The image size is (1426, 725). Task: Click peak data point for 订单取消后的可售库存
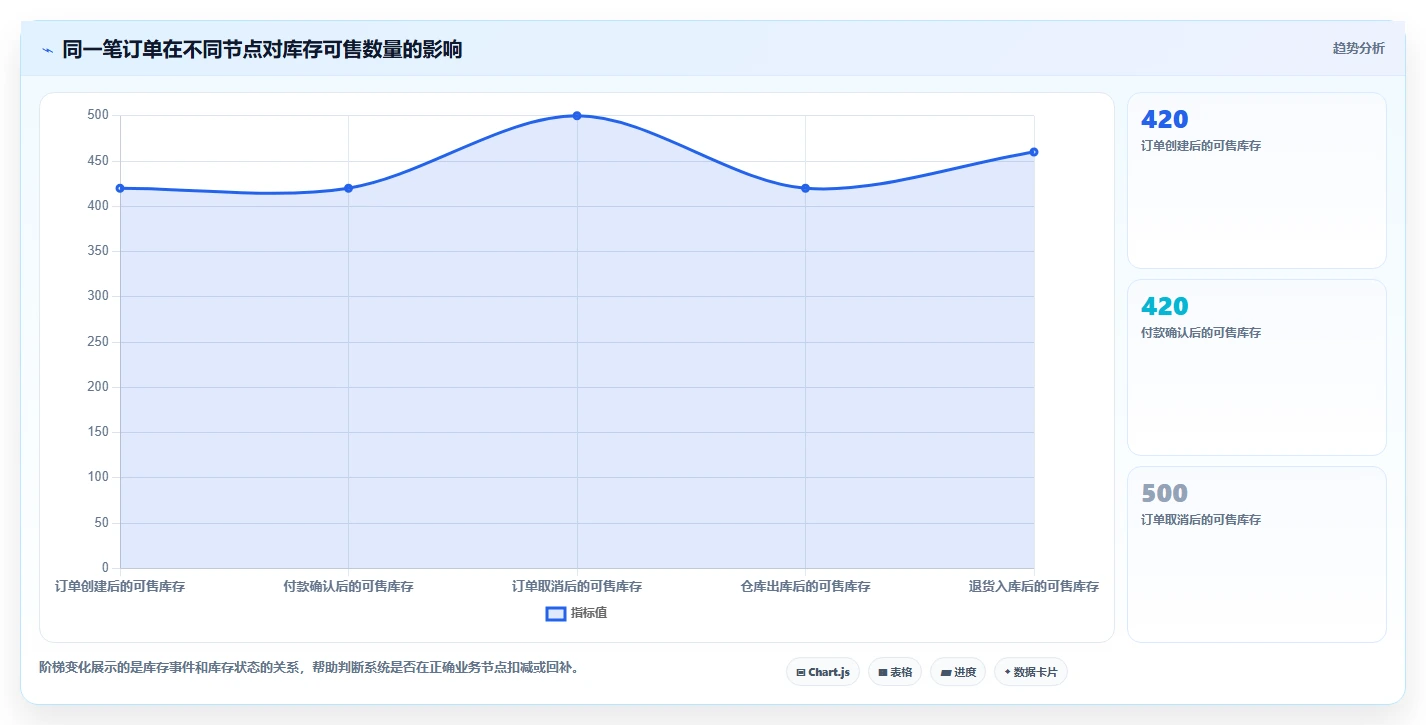[x=577, y=116]
